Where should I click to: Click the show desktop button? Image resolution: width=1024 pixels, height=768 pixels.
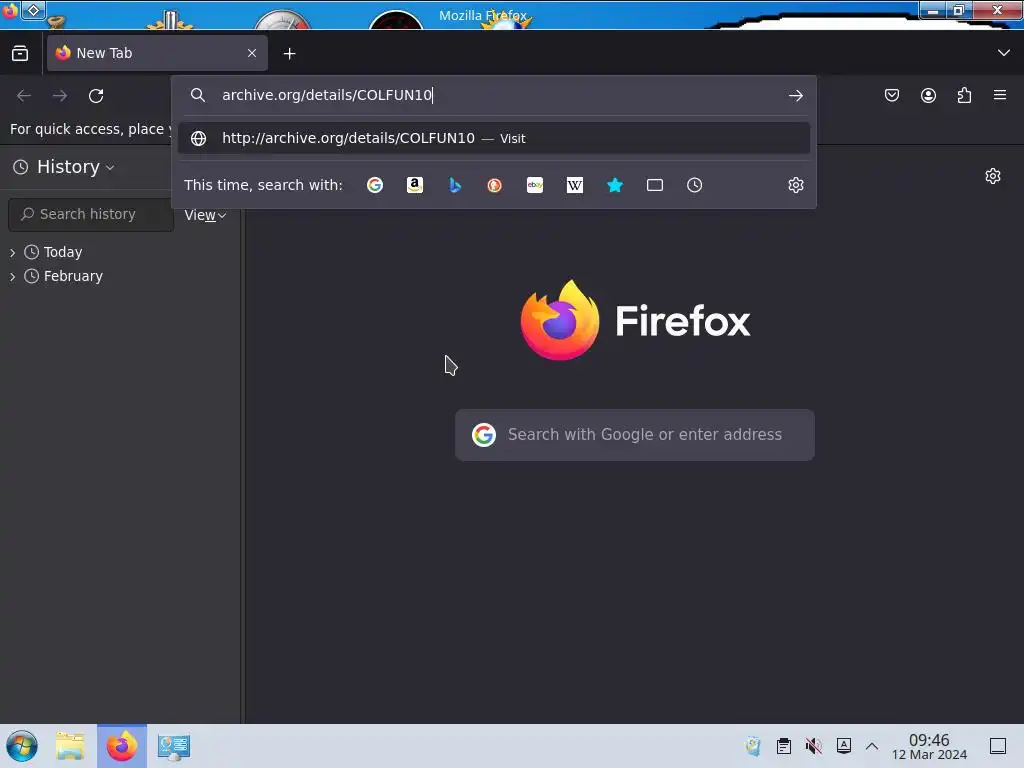pyautogui.click(x=998, y=746)
